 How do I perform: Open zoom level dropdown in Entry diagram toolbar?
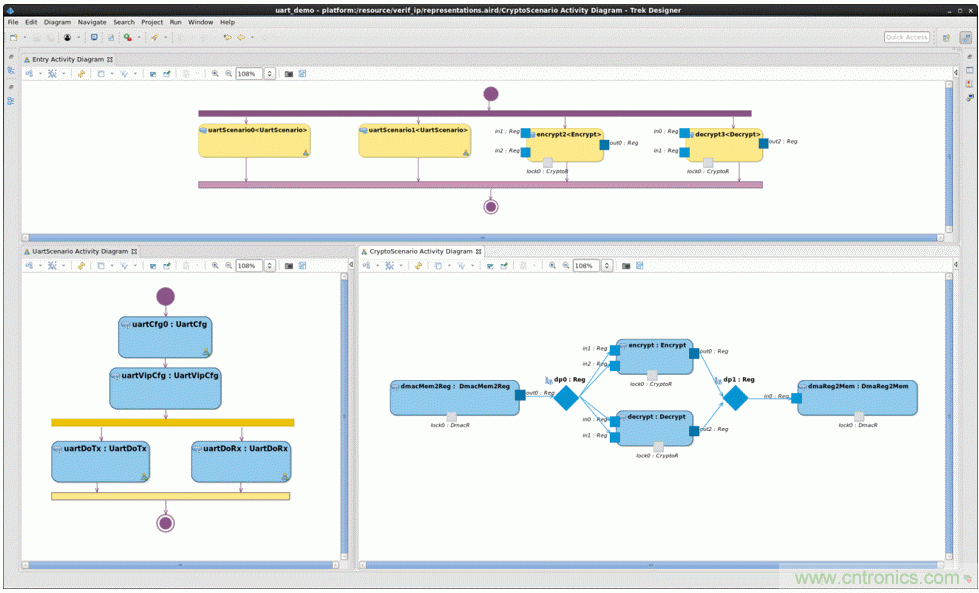[x=268, y=73]
